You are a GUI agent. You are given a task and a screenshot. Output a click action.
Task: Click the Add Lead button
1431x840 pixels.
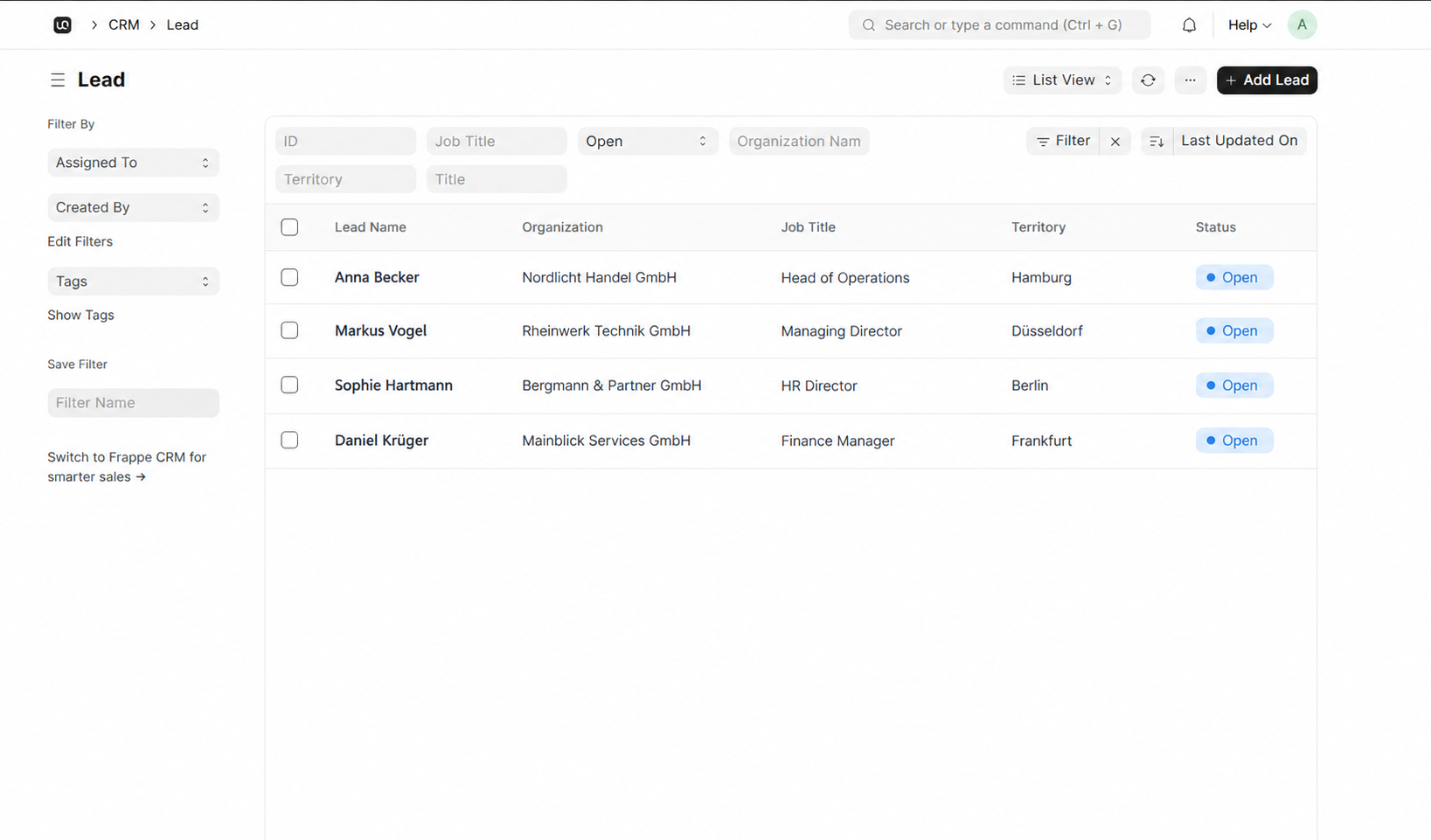coord(1267,80)
